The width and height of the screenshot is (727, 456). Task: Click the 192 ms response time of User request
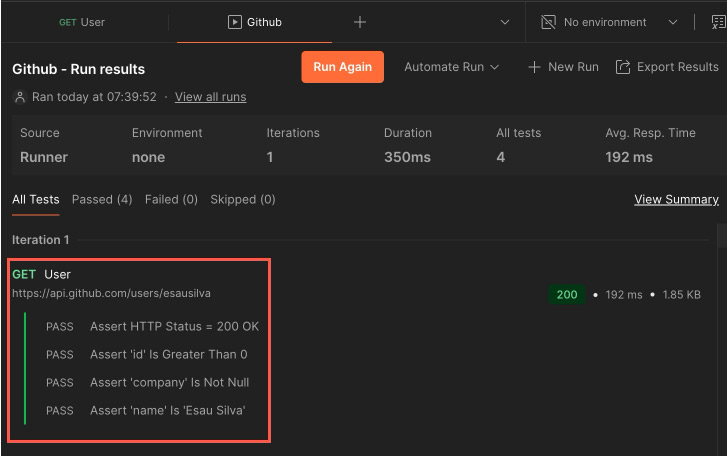pyautogui.click(x=624, y=295)
